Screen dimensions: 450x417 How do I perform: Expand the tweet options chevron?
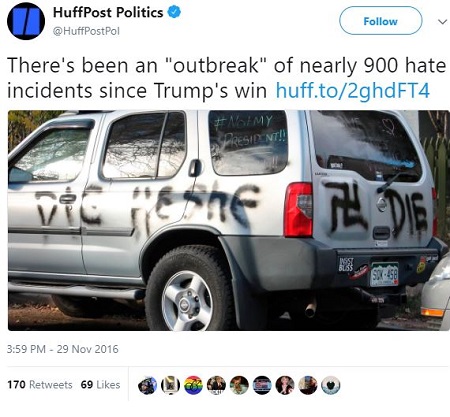[x=442, y=22]
